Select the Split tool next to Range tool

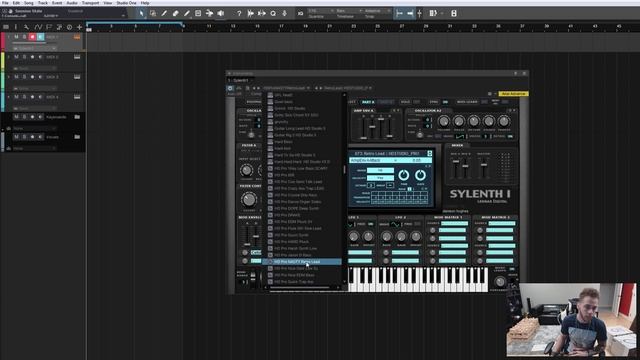point(164,13)
